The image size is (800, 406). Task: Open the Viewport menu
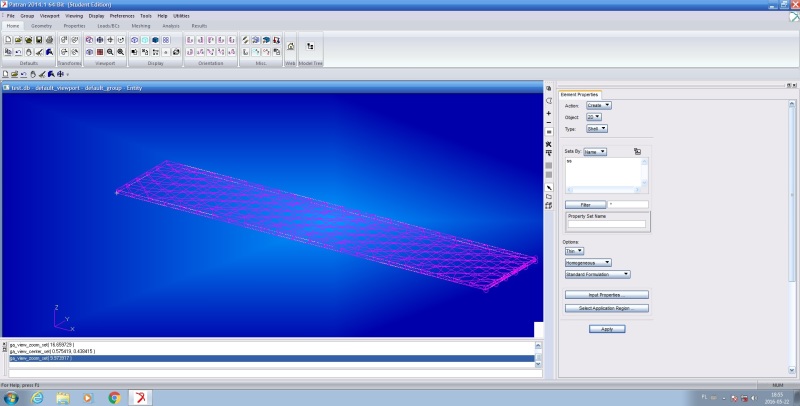(49, 16)
